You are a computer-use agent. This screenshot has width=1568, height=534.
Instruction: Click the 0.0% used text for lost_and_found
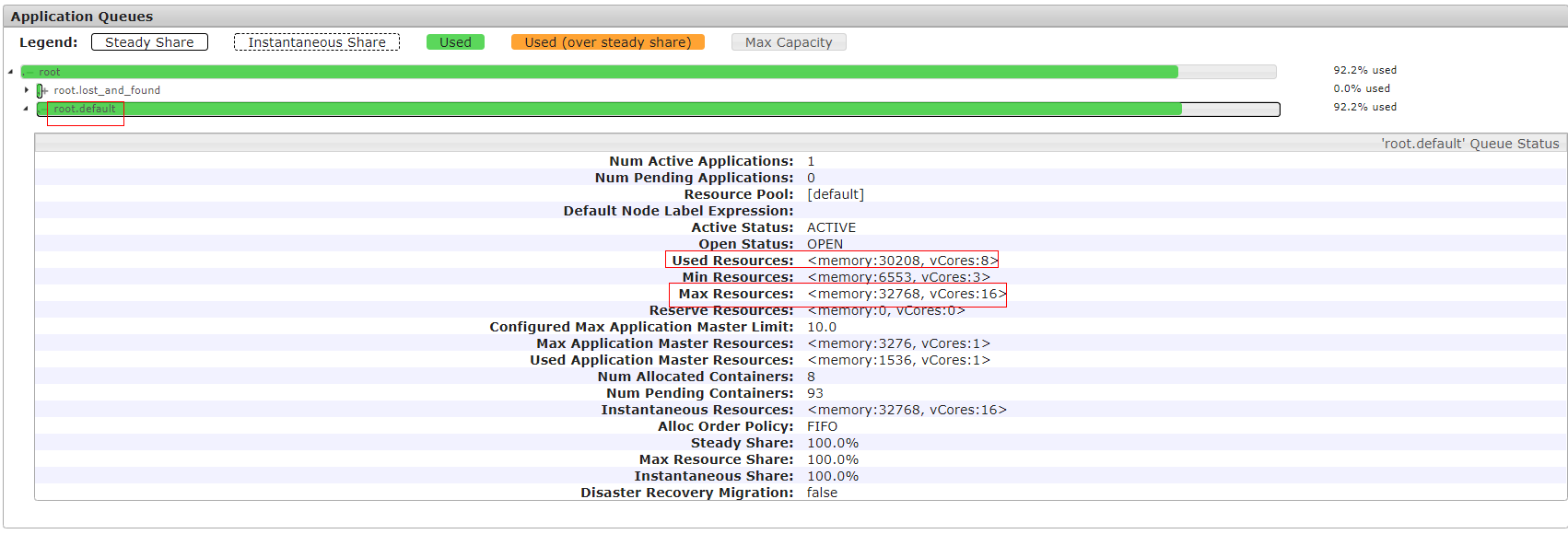(x=1362, y=88)
